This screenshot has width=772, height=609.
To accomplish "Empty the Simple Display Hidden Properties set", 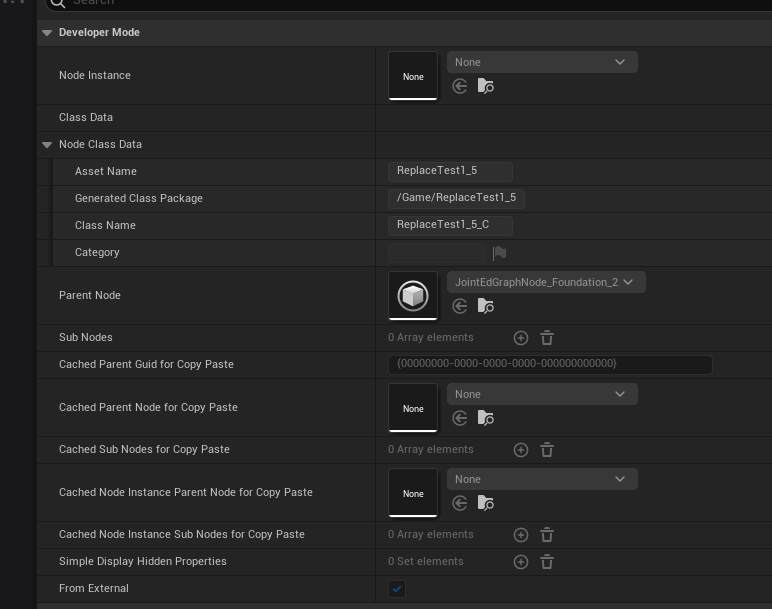I will (547, 562).
